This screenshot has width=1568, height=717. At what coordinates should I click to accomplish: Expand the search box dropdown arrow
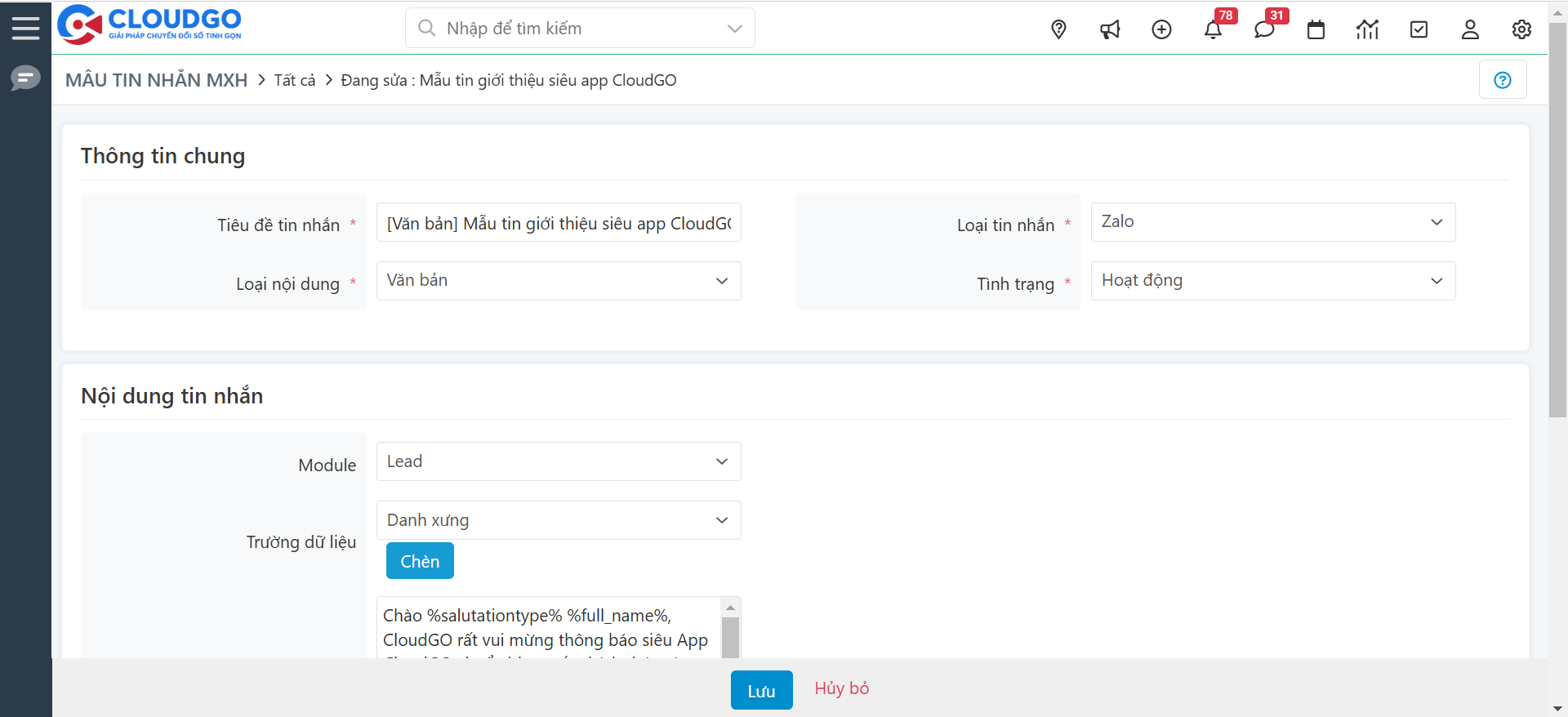point(734,29)
